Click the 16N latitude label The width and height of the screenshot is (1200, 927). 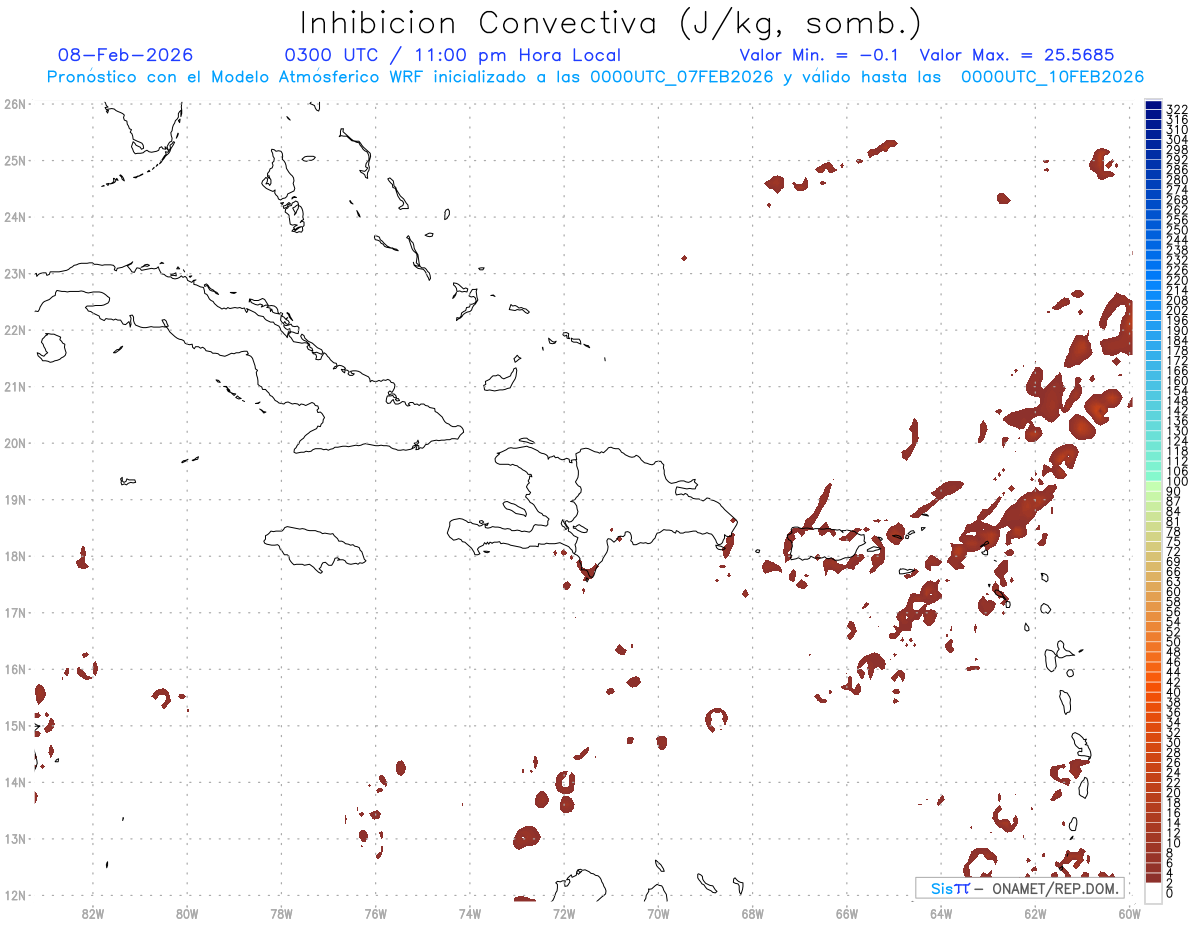15,669
